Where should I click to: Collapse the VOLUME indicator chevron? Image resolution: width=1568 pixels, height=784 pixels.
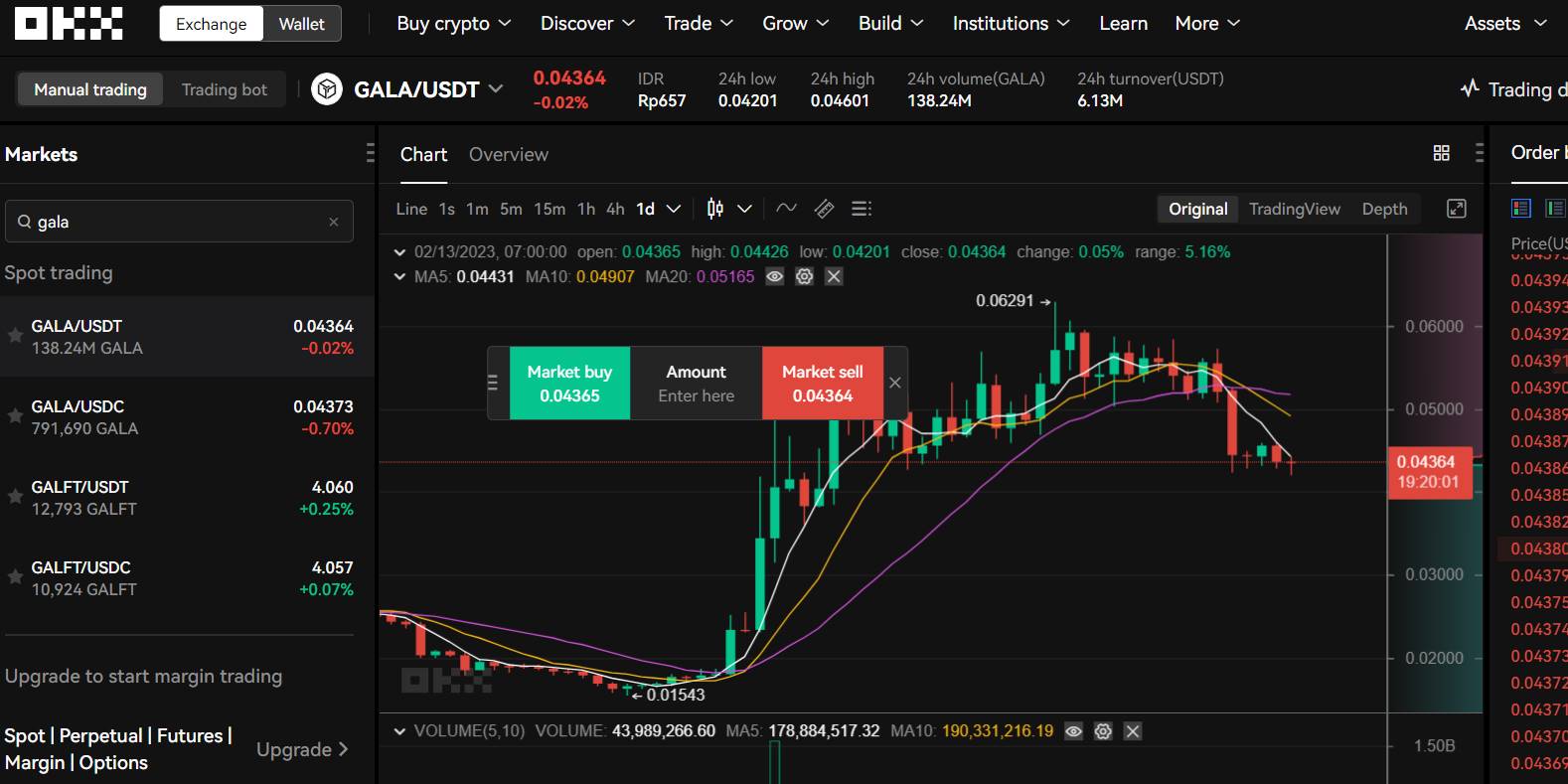coord(399,731)
